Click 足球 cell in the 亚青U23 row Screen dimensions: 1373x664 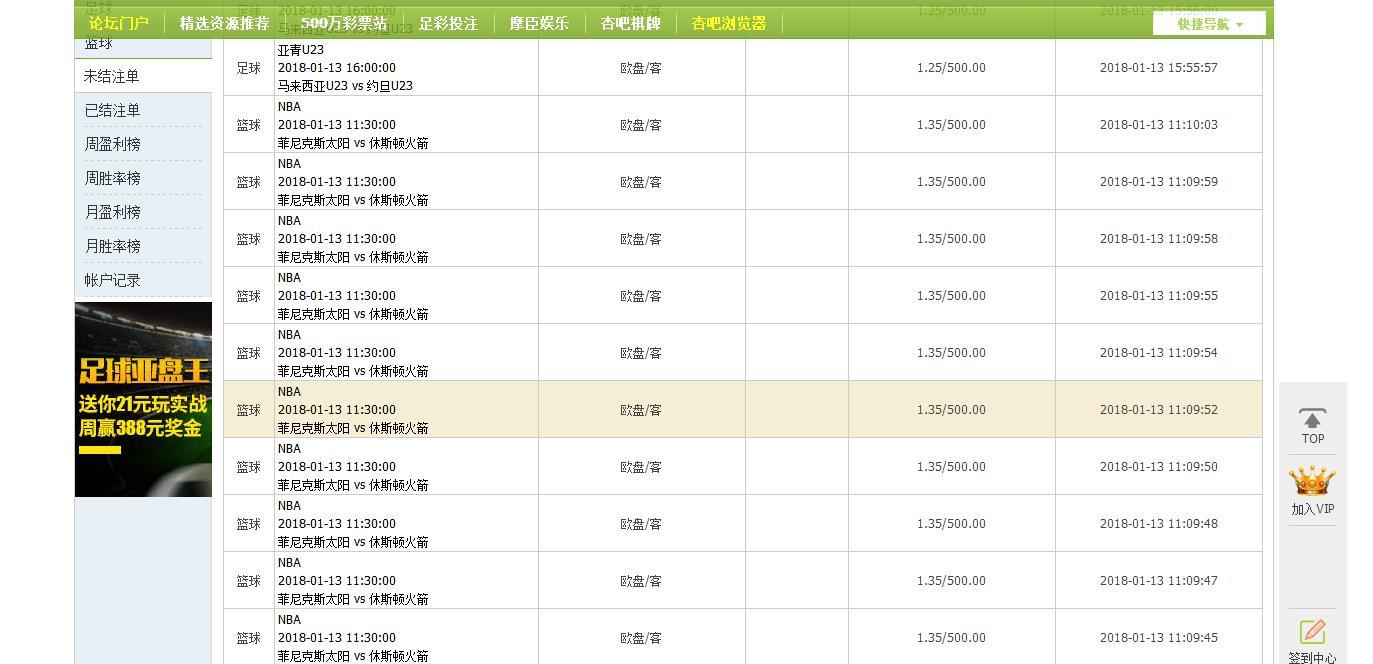(x=248, y=68)
